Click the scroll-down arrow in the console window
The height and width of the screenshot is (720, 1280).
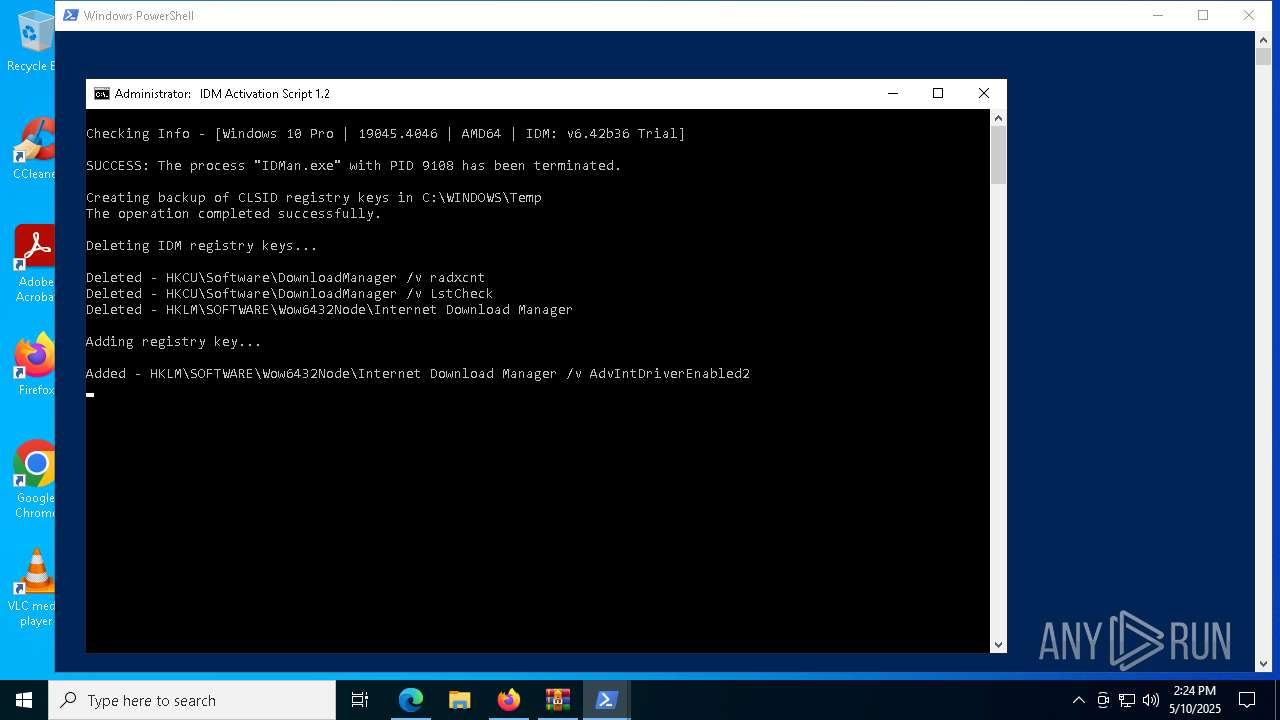[998, 645]
